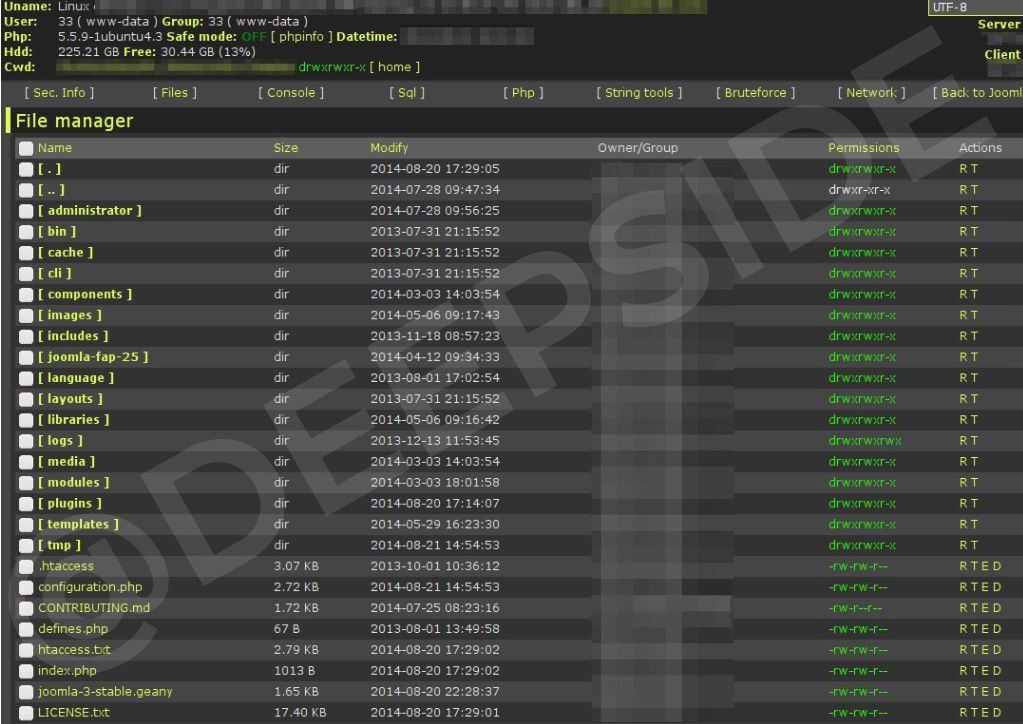The width and height of the screenshot is (1023, 724).
Task: Open the Sql tool tab
Action: [x=407, y=93]
